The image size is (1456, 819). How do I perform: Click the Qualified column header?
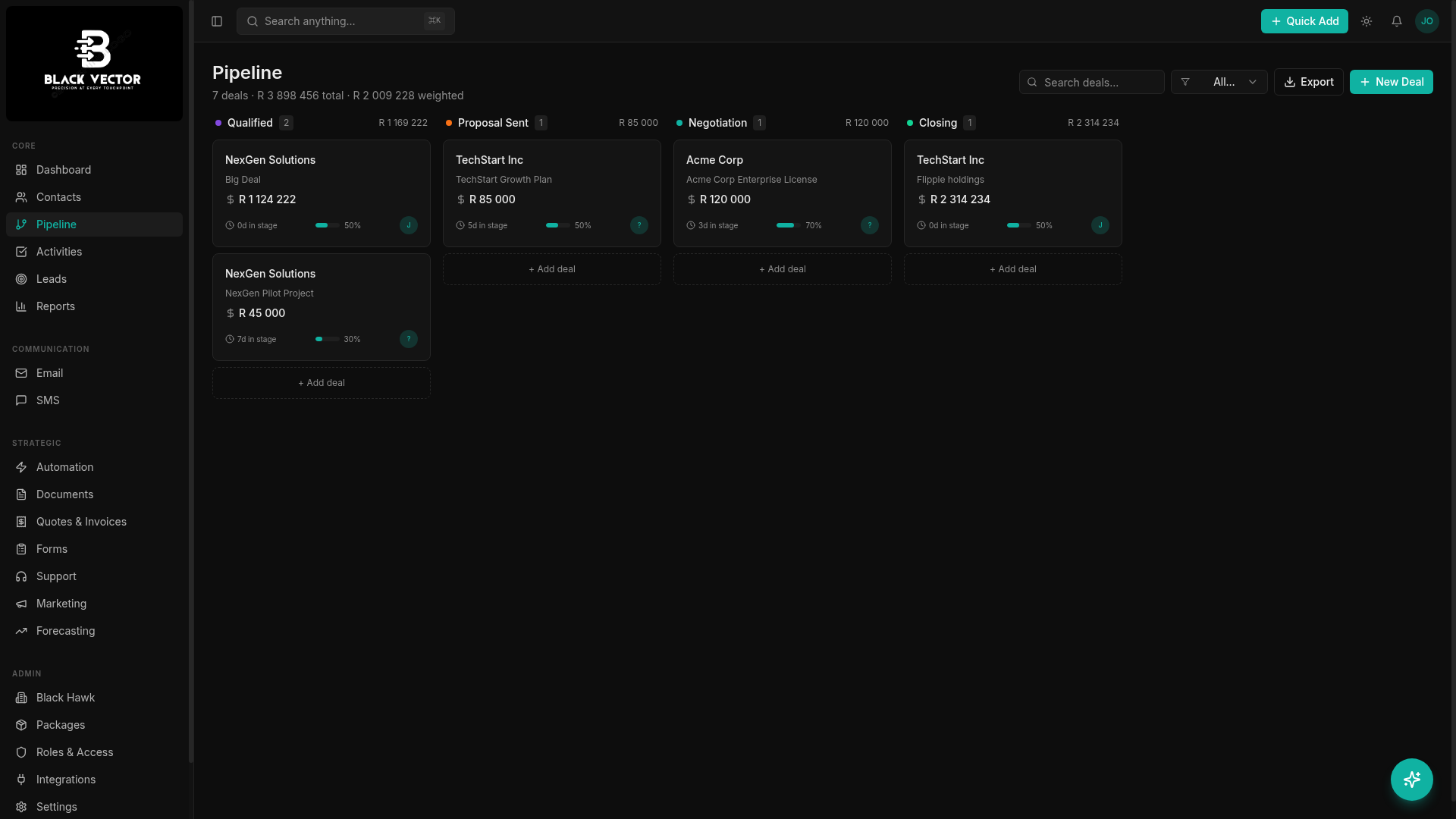(x=322, y=123)
